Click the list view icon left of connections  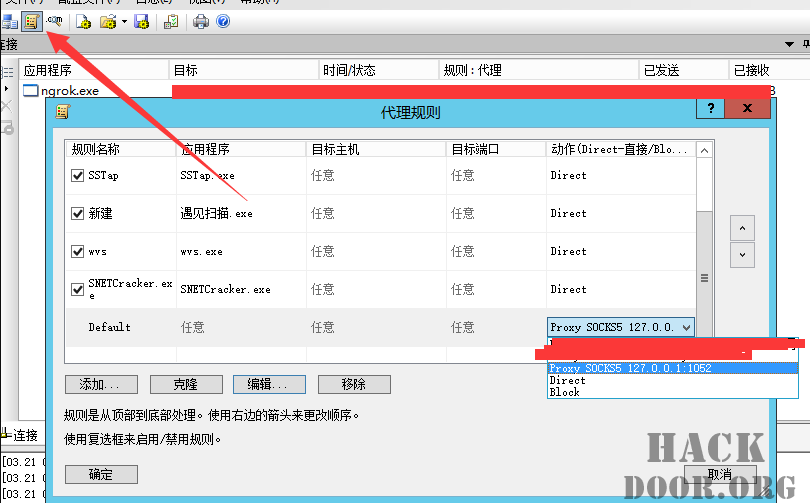[x=7, y=71]
